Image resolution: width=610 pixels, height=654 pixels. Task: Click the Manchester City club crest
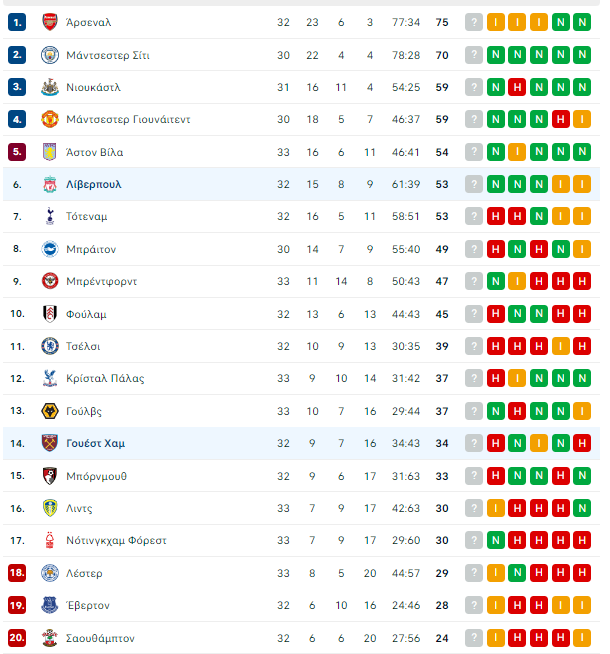50,55
